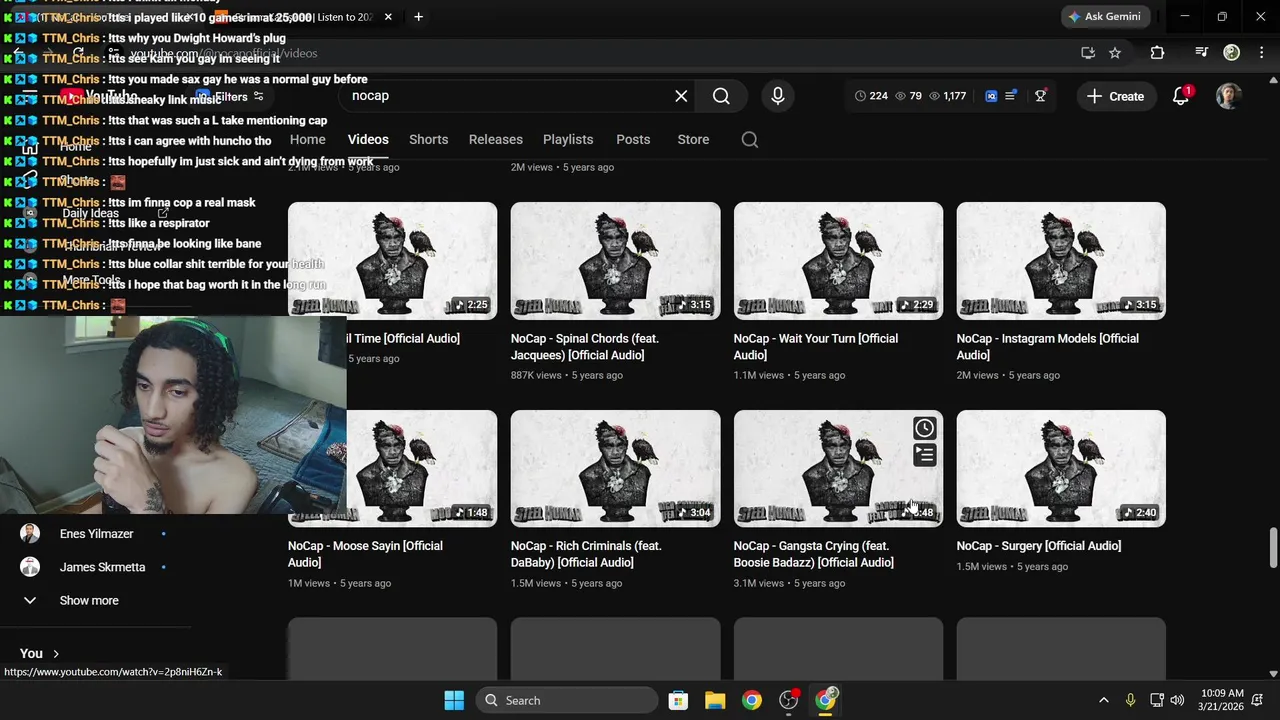The image size is (1280, 720).
Task: Click the YouTube search magnifier button
Action: [x=721, y=96]
